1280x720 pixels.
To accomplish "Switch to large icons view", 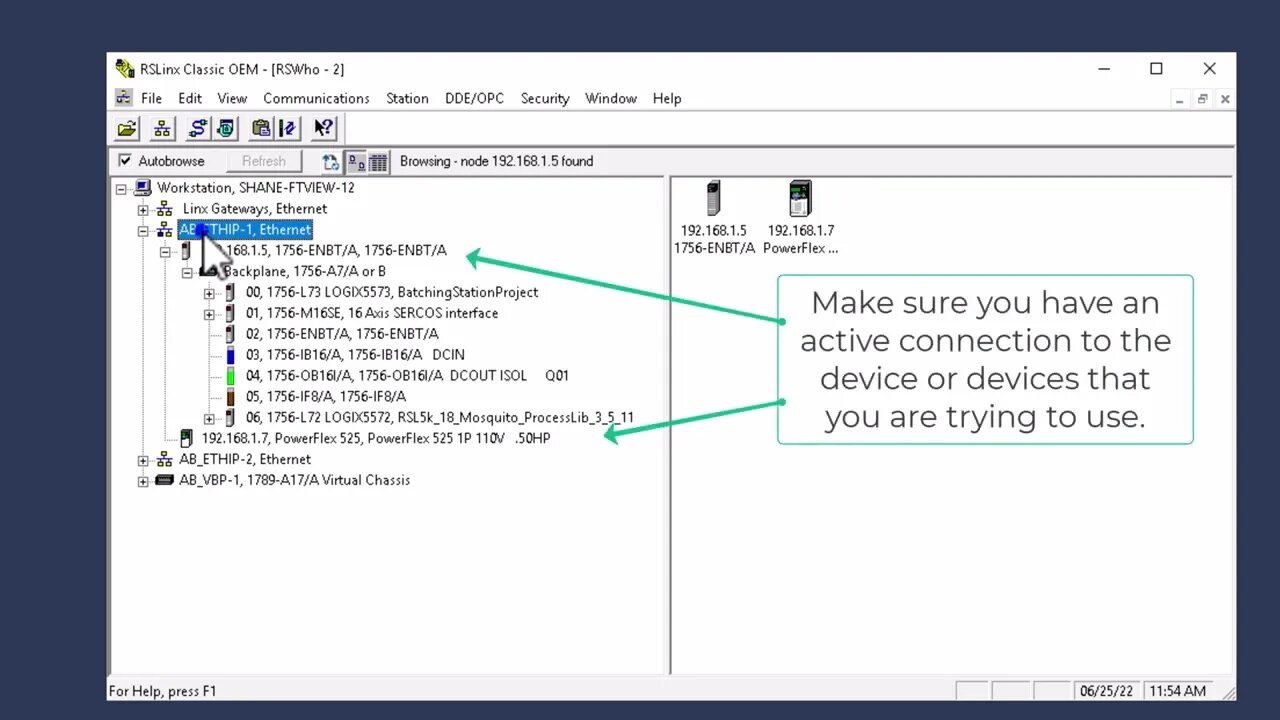I will pyautogui.click(x=355, y=161).
